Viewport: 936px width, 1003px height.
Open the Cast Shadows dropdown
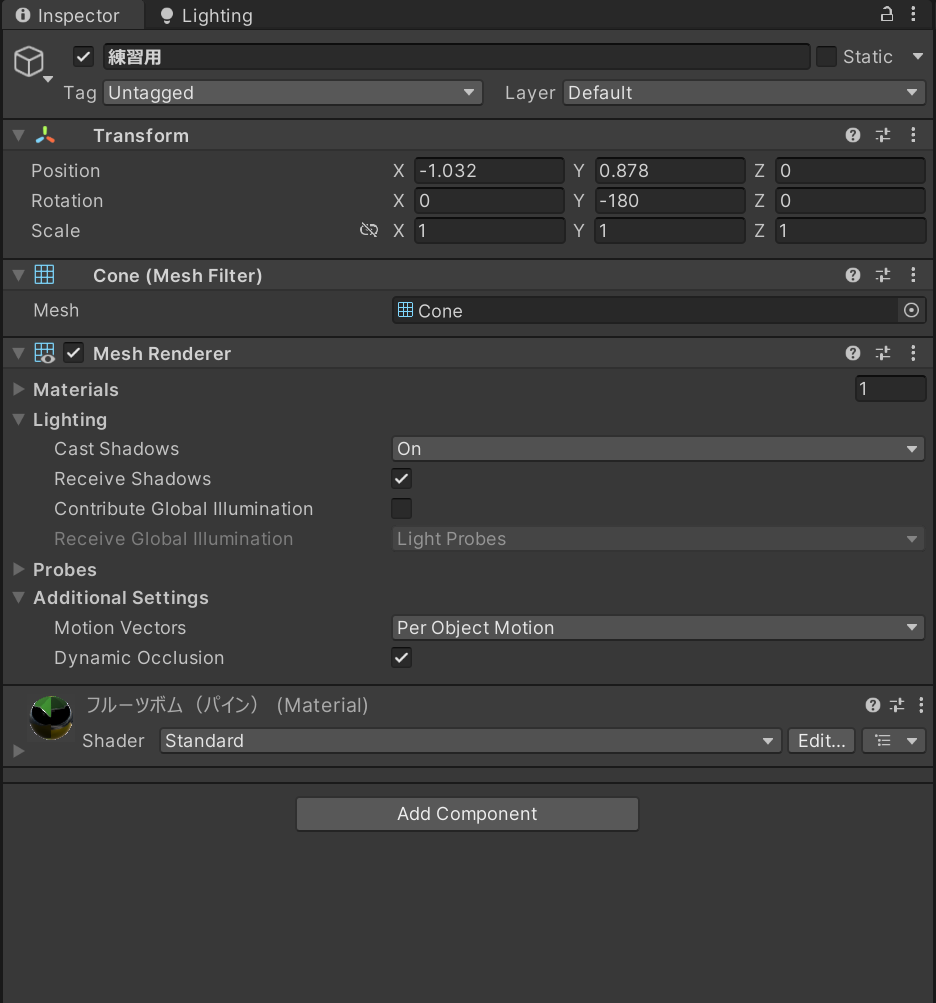[x=658, y=449]
